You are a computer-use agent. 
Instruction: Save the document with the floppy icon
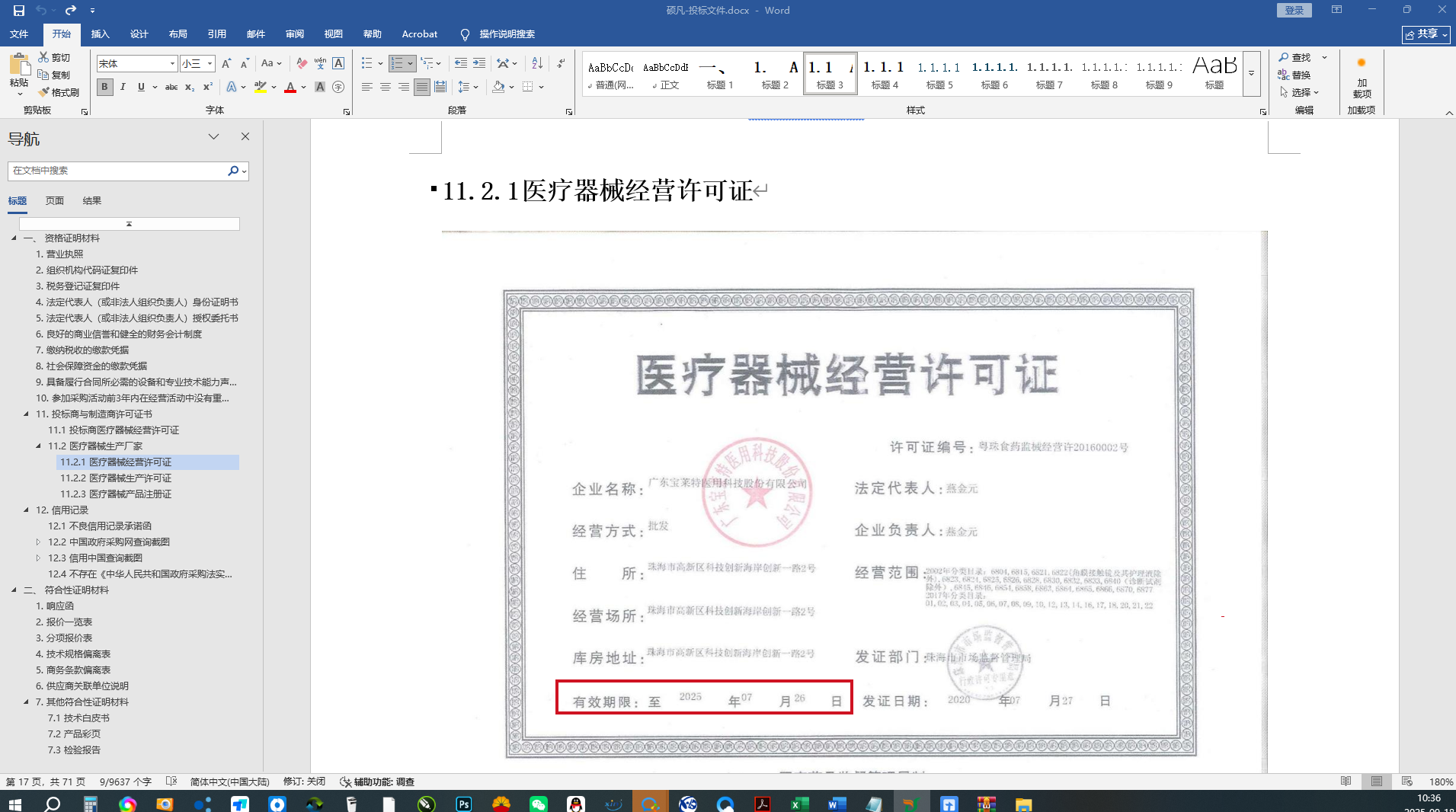click(x=19, y=11)
